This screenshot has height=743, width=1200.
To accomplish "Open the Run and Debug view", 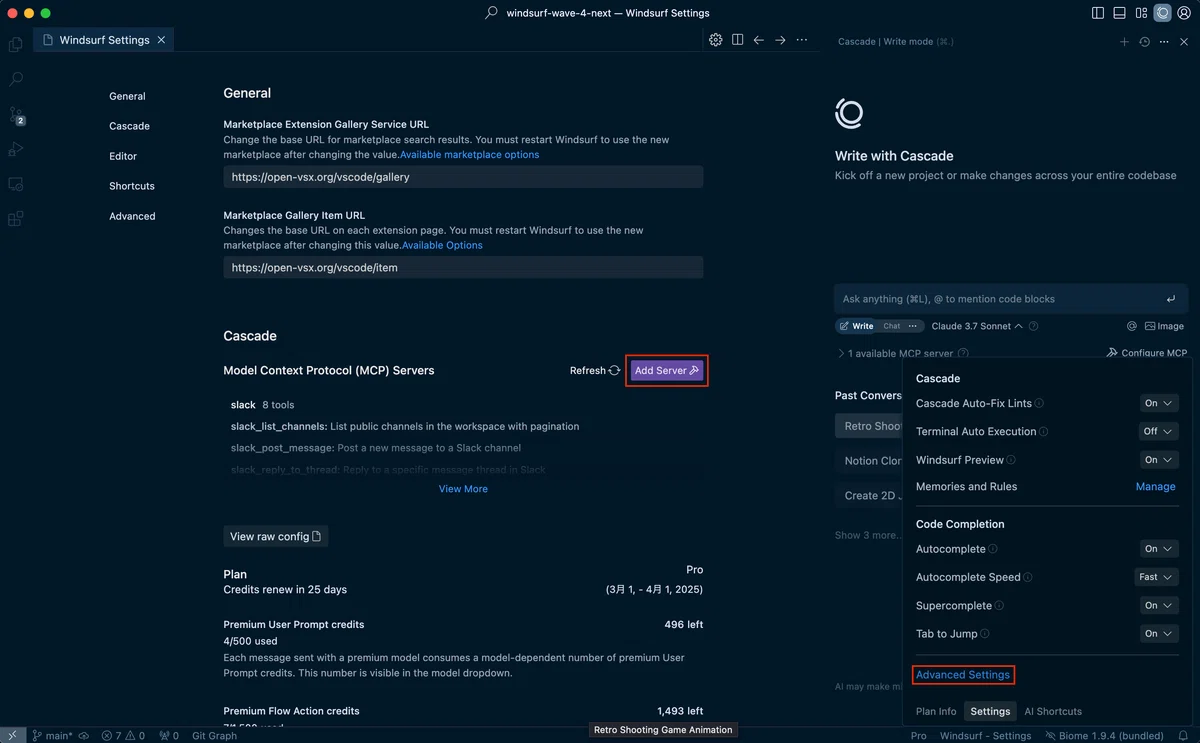I will tap(15, 149).
